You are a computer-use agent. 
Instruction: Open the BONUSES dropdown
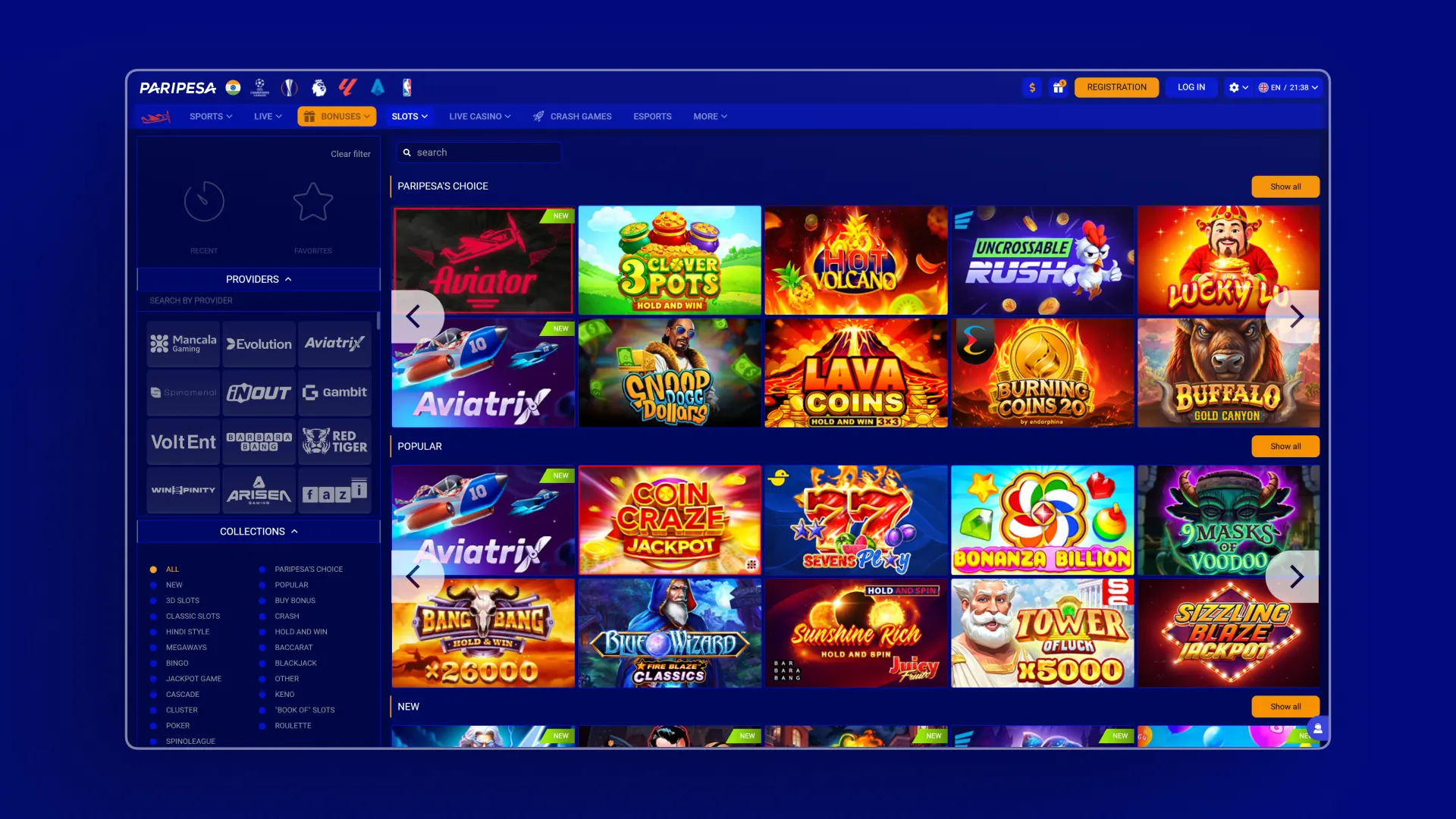pyautogui.click(x=337, y=117)
